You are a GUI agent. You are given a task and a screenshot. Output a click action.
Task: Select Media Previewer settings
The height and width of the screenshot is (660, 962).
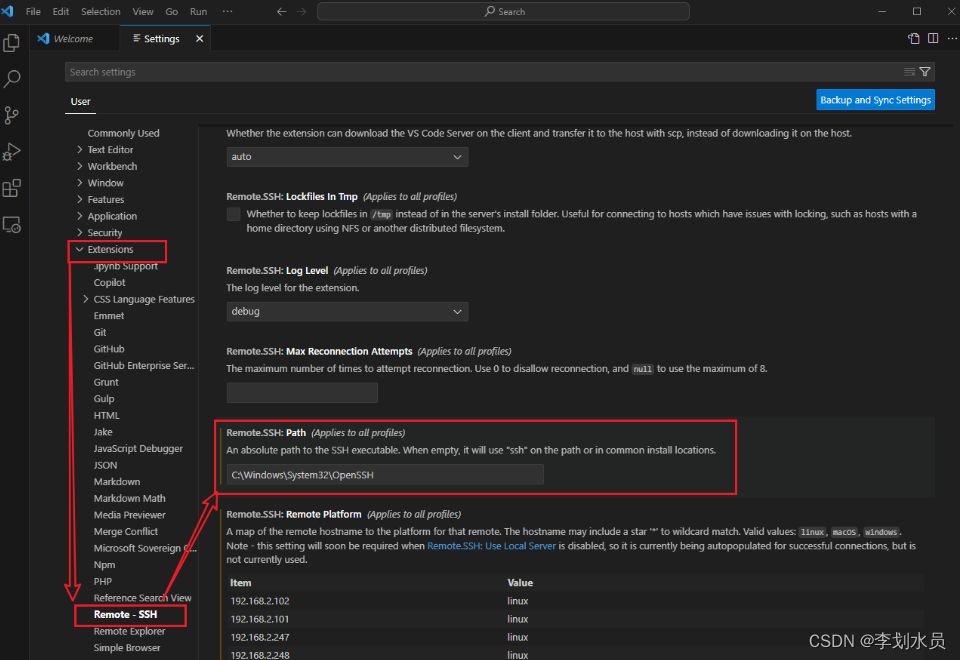click(129, 515)
